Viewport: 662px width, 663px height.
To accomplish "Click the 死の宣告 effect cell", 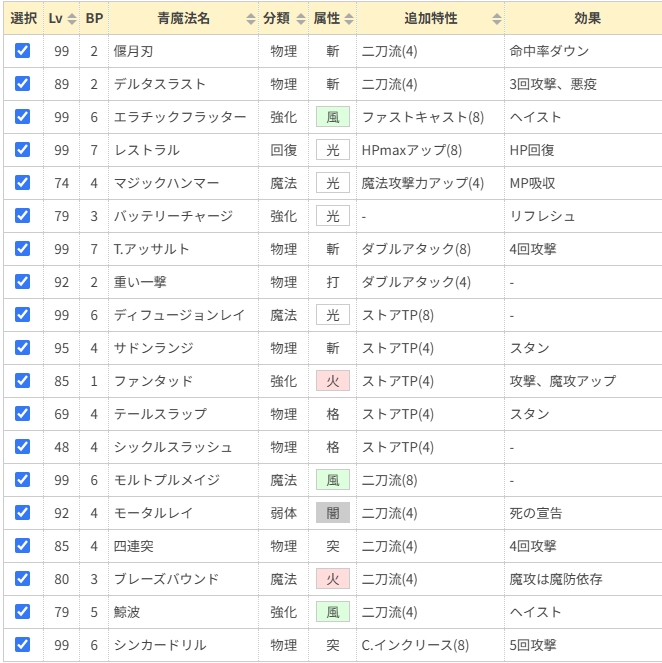I will pos(536,513).
